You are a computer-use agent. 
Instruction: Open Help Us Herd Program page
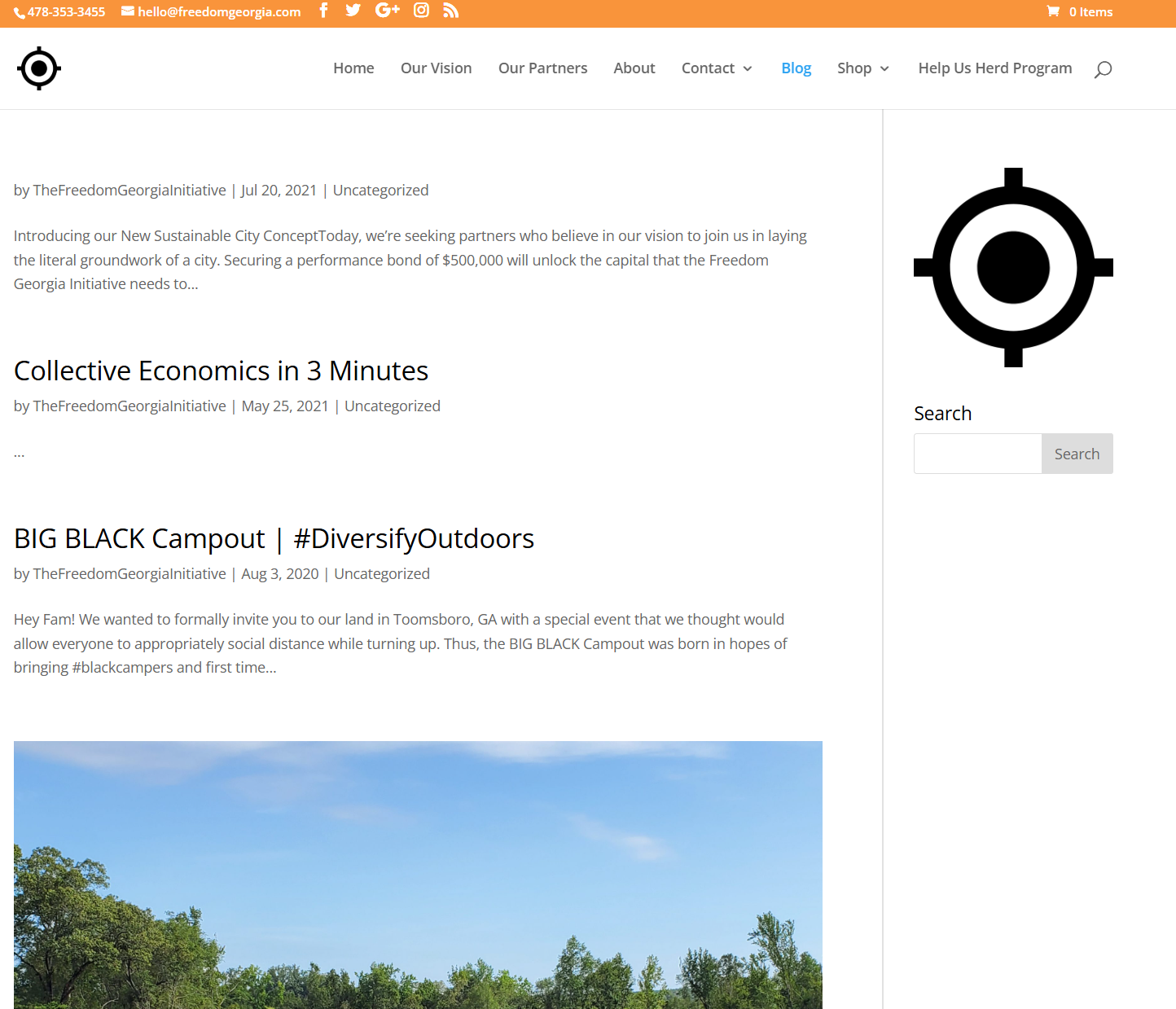pos(995,68)
